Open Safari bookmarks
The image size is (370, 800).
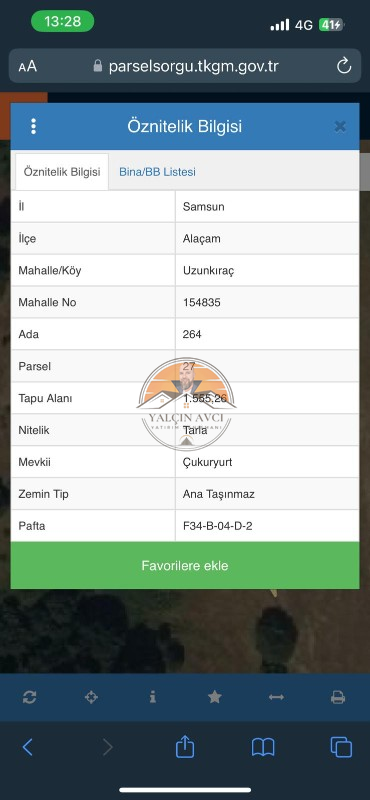[263, 747]
